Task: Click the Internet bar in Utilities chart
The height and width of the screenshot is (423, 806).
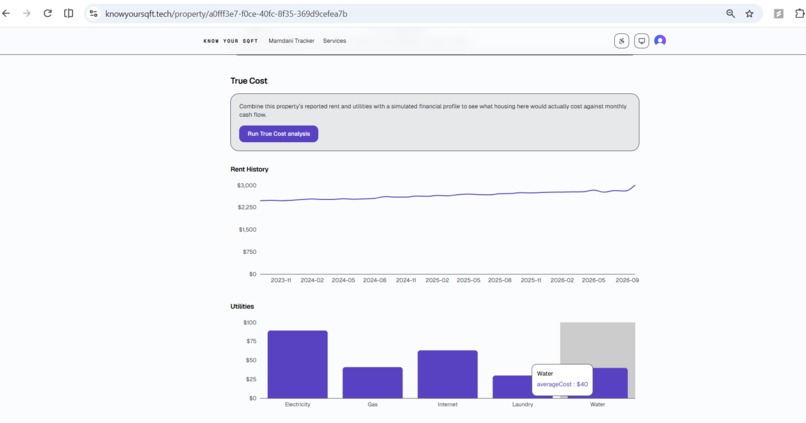Action: click(448, 374)
